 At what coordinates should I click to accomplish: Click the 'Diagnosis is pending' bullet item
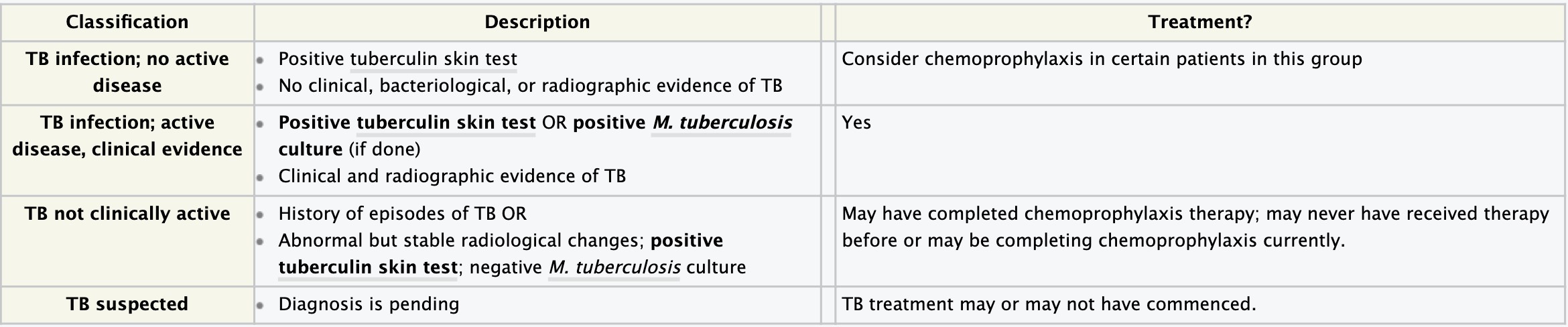(369, 304)
